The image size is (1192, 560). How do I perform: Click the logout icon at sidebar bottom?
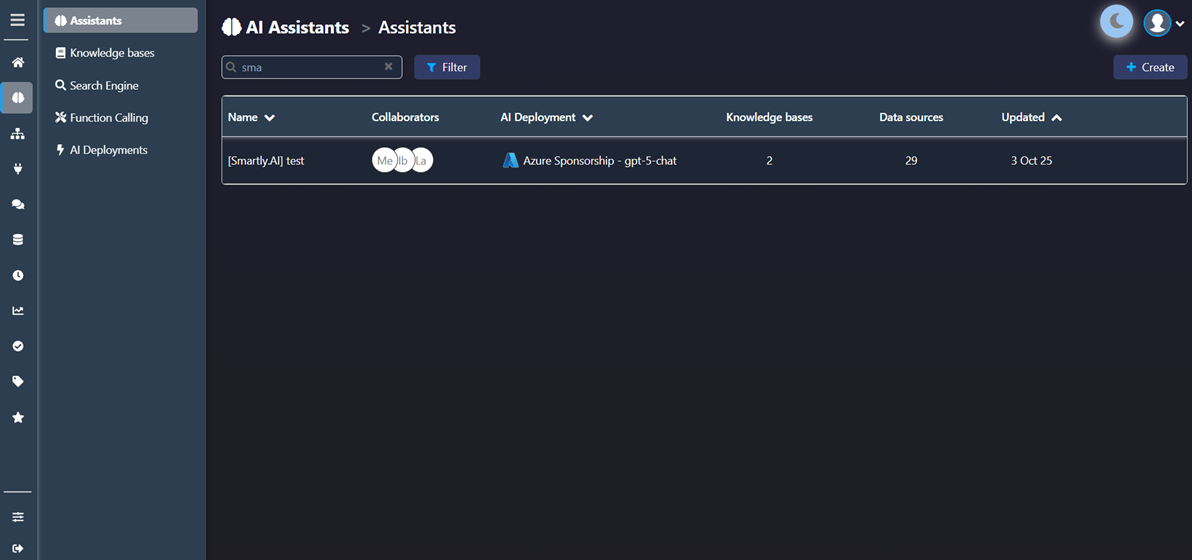click(x=17, y=548)
